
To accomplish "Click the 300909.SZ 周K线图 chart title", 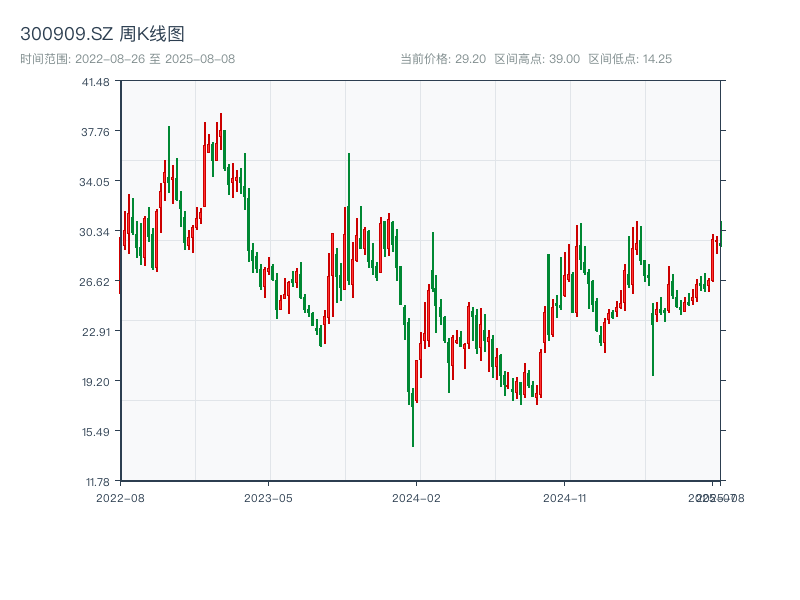I will 102,35.
